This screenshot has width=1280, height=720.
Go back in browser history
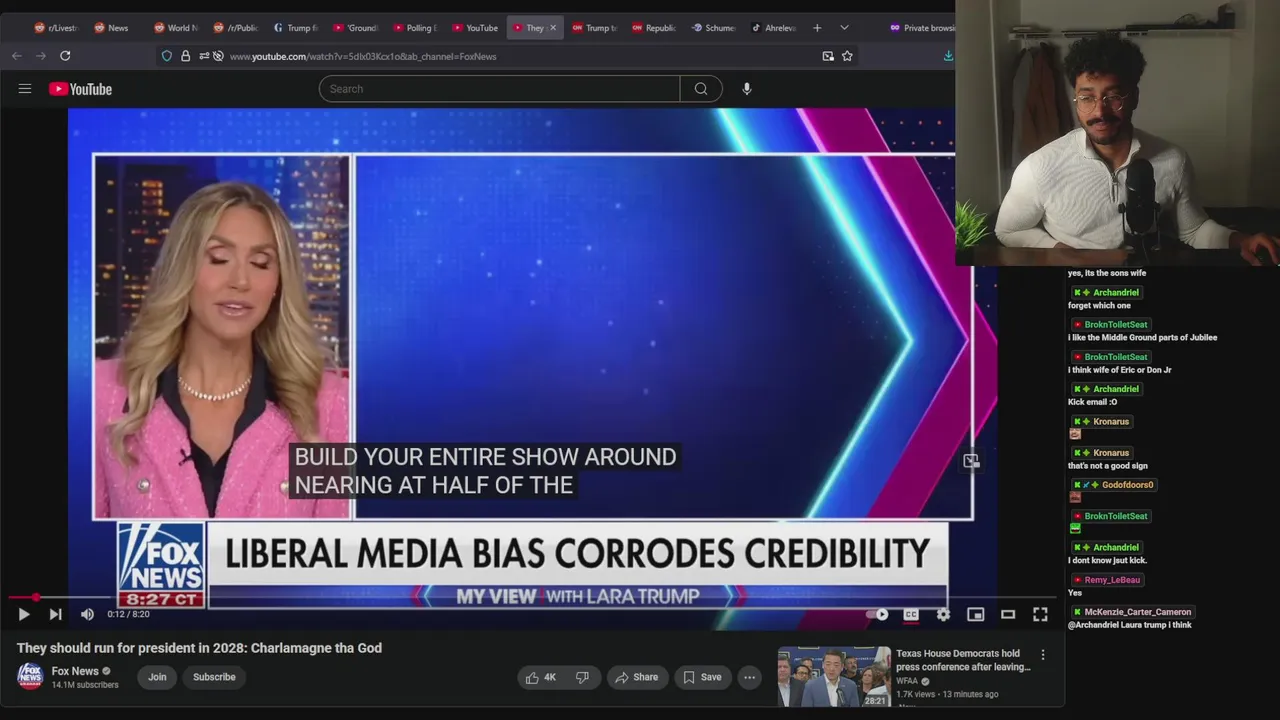click(x=17, y=56)
